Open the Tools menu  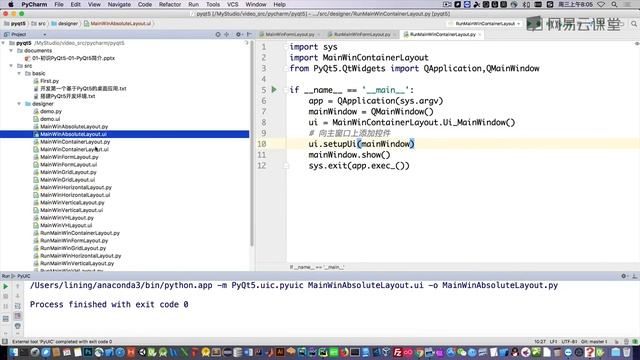click(213, 4)
